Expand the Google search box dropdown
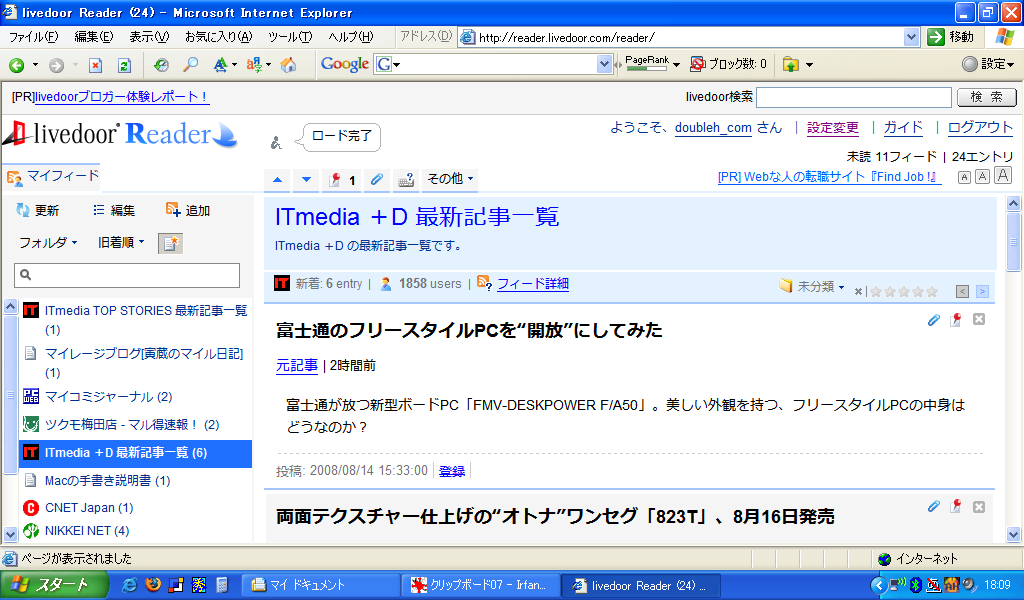Viewport: 1024px width, 600px height. (604, 64)
